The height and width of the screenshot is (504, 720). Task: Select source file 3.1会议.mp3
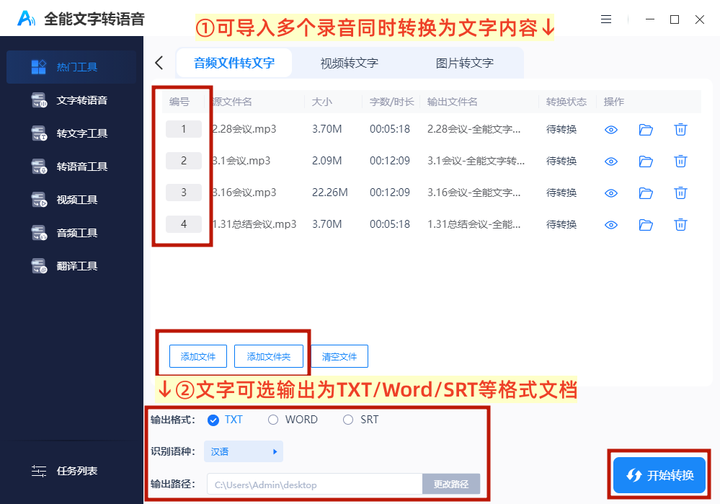241,161
